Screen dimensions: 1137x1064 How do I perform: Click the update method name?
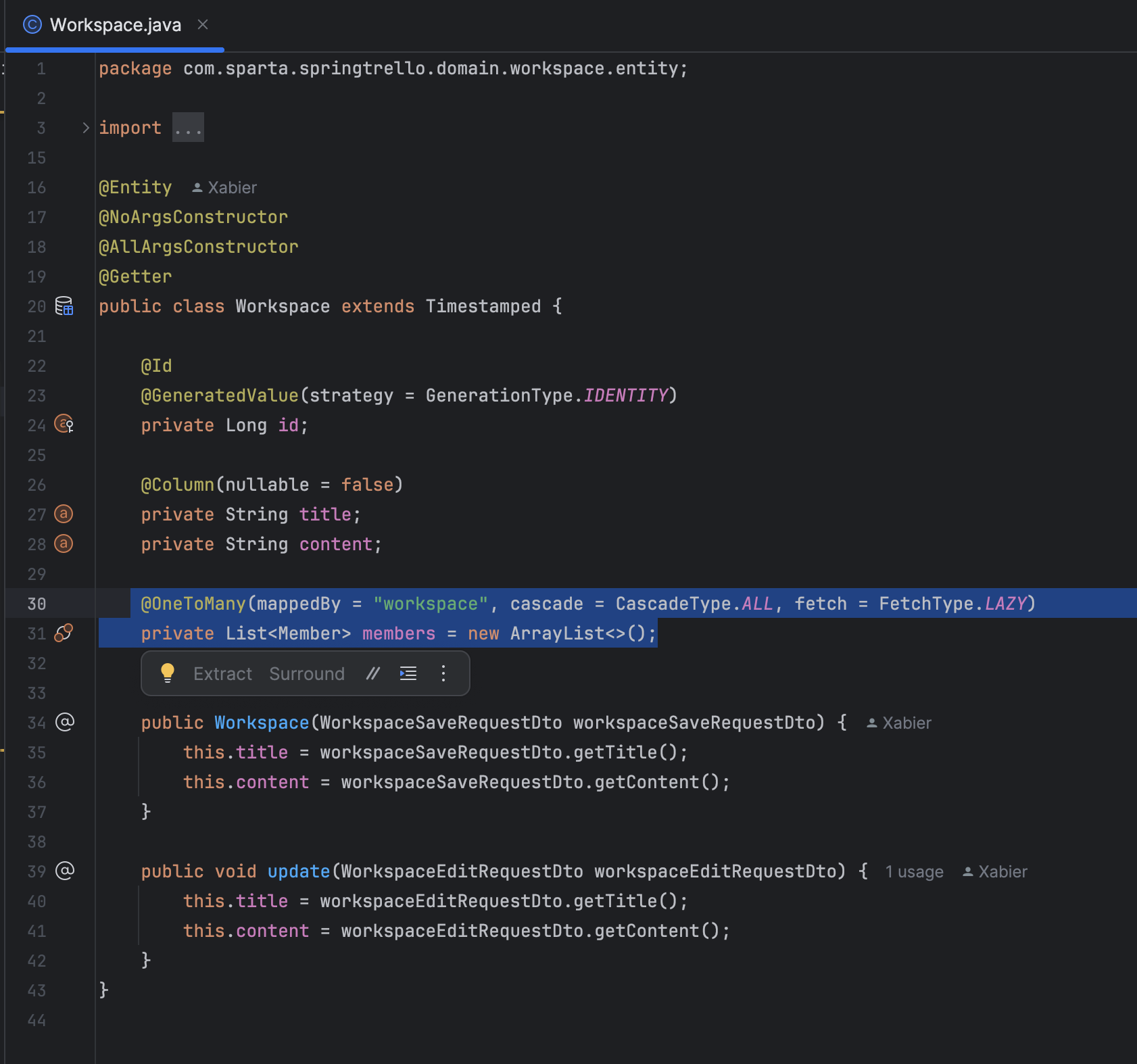pyautogui.click(x=299, y=871)
